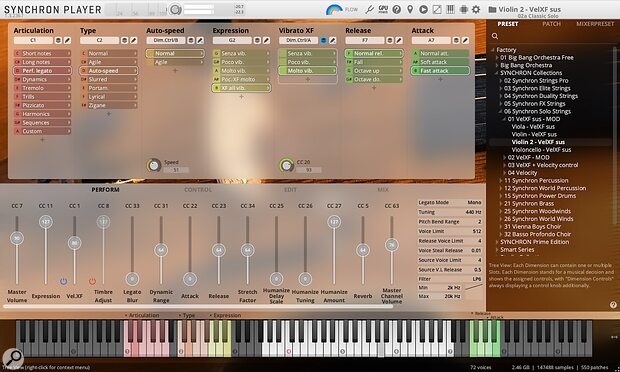This screenshot has width=620, height=372.
Task: Open the wrench tuning tool icon
Action: (369, 9)
